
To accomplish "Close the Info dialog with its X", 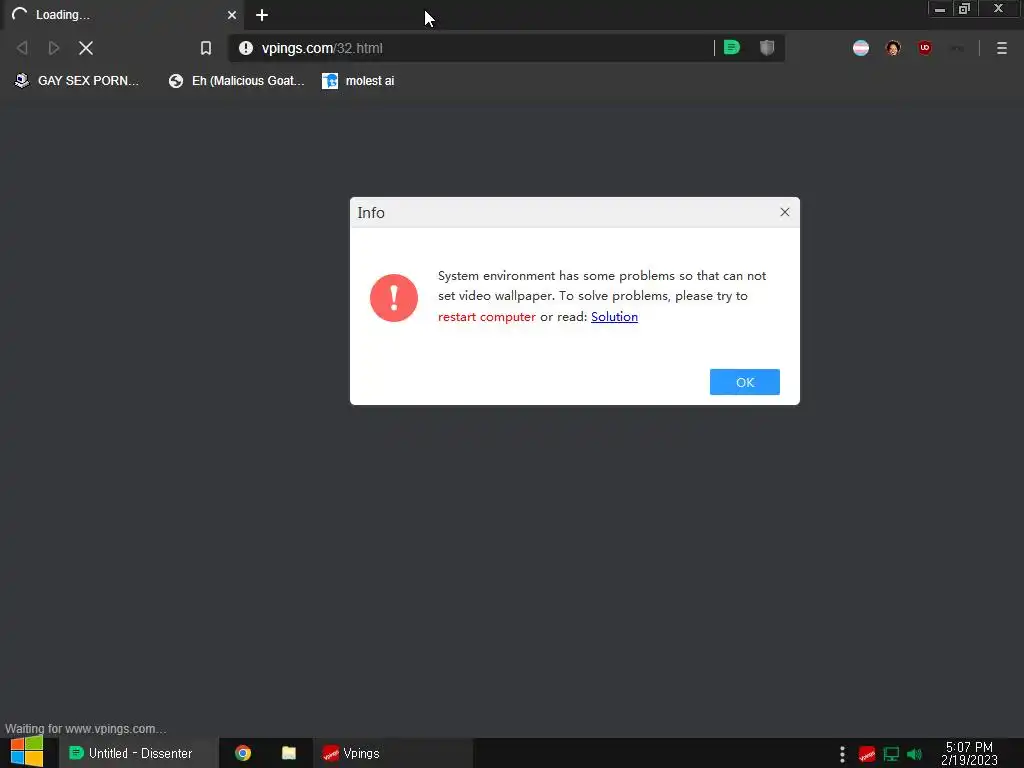I will tap(785, 212).
